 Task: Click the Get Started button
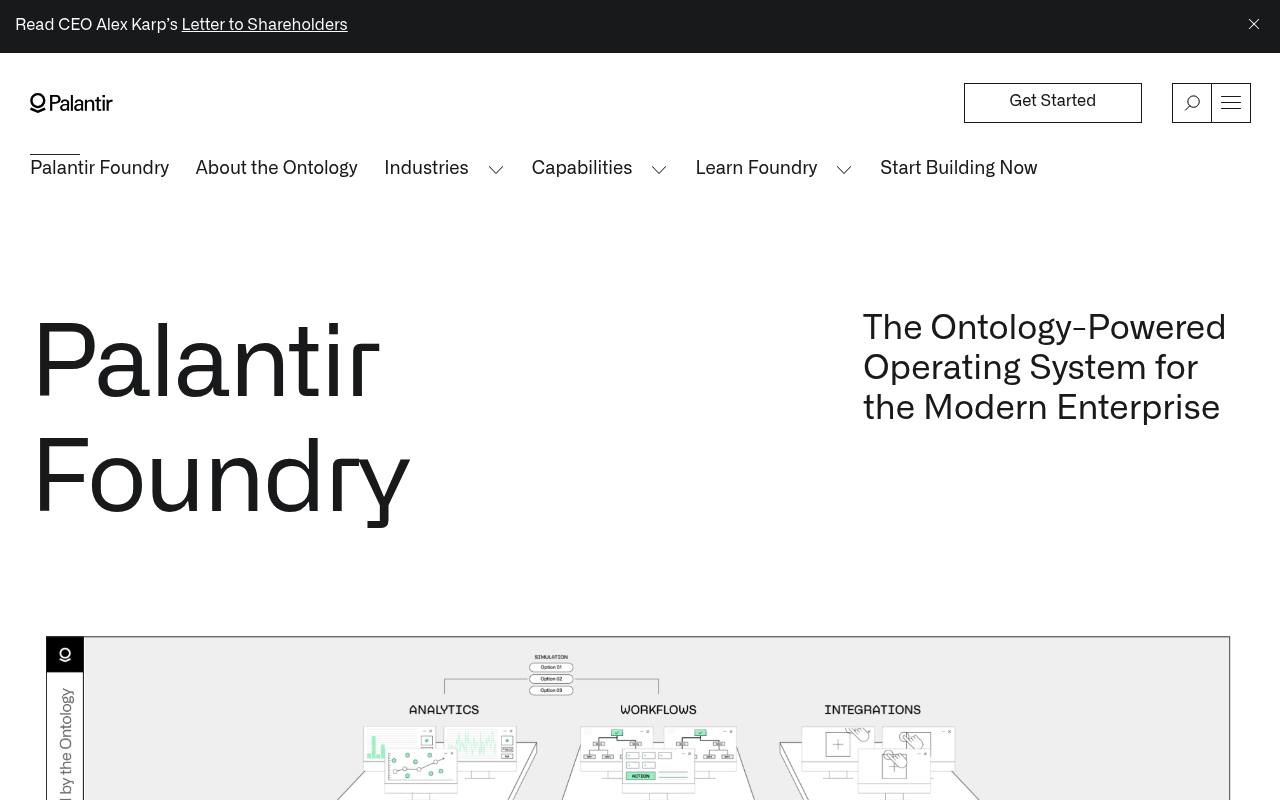[x=1052, y=102]
